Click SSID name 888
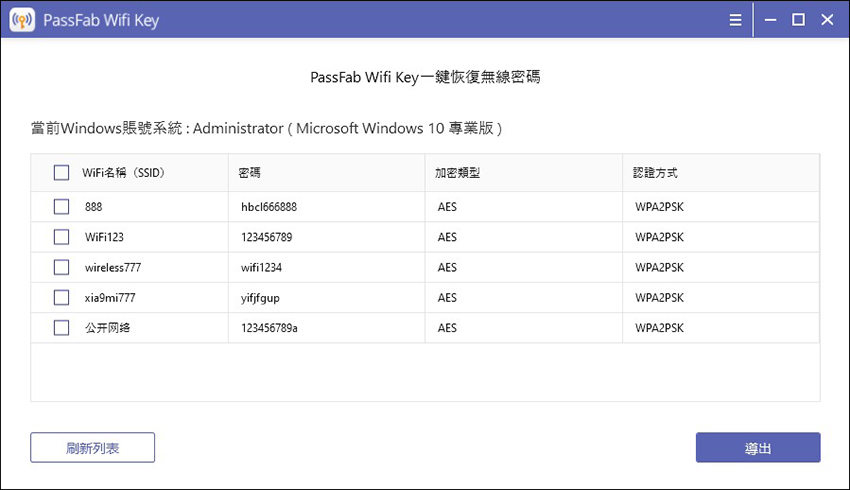The height and width of the screenshot is (490, 850). click(93, 207)
